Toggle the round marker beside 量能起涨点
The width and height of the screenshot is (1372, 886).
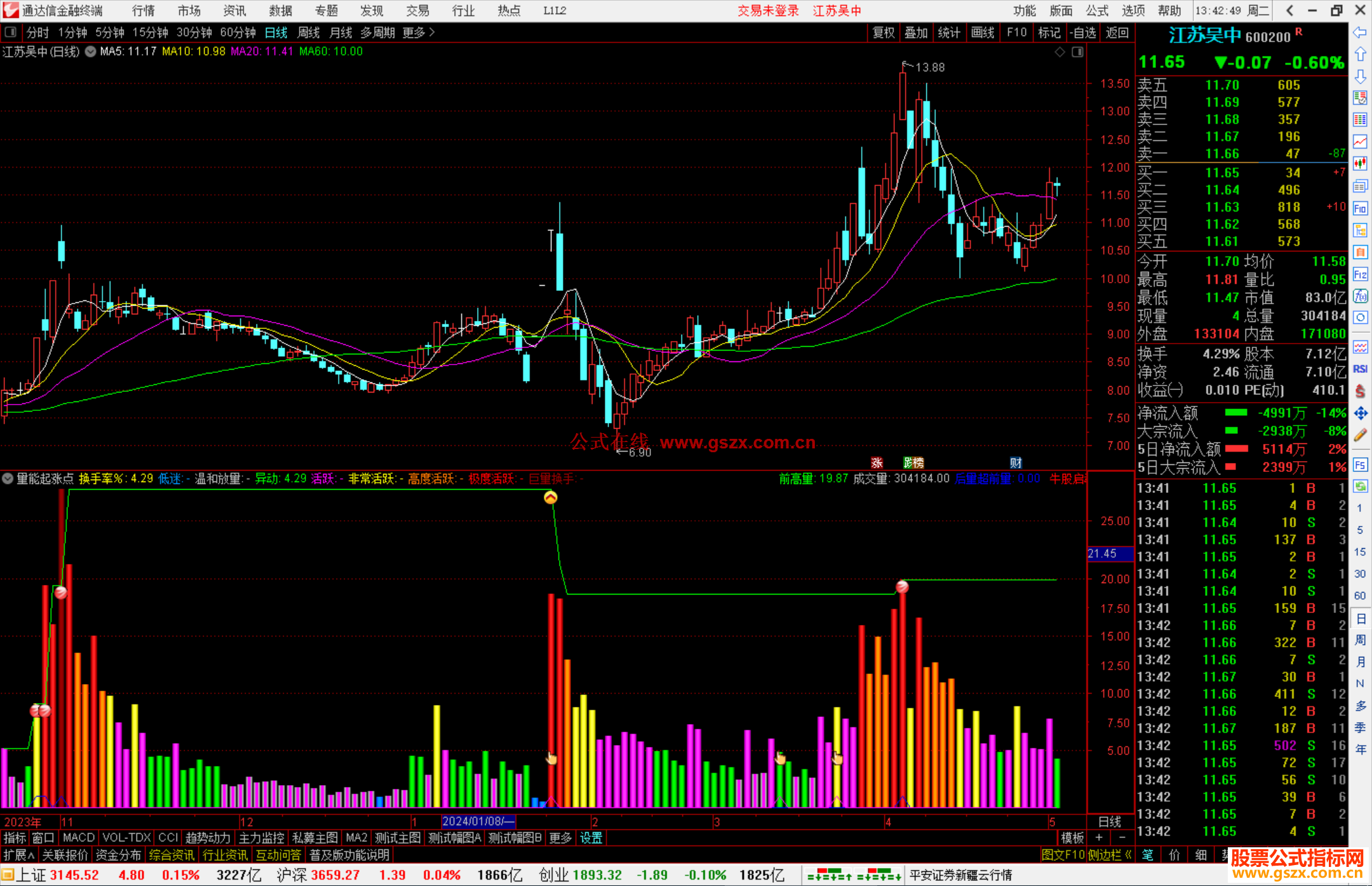[8, 478]
